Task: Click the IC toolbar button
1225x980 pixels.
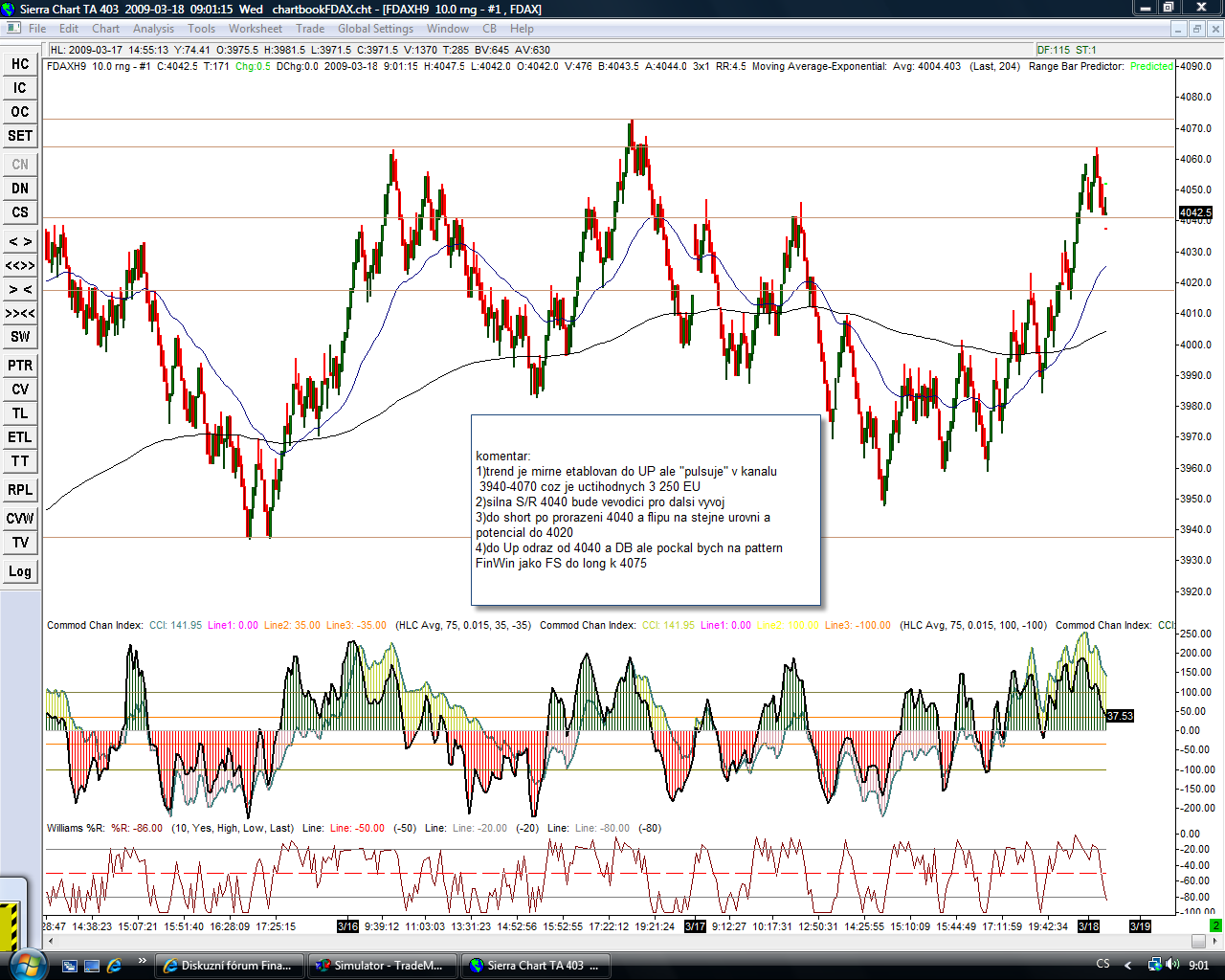Action: coord(20,88)
